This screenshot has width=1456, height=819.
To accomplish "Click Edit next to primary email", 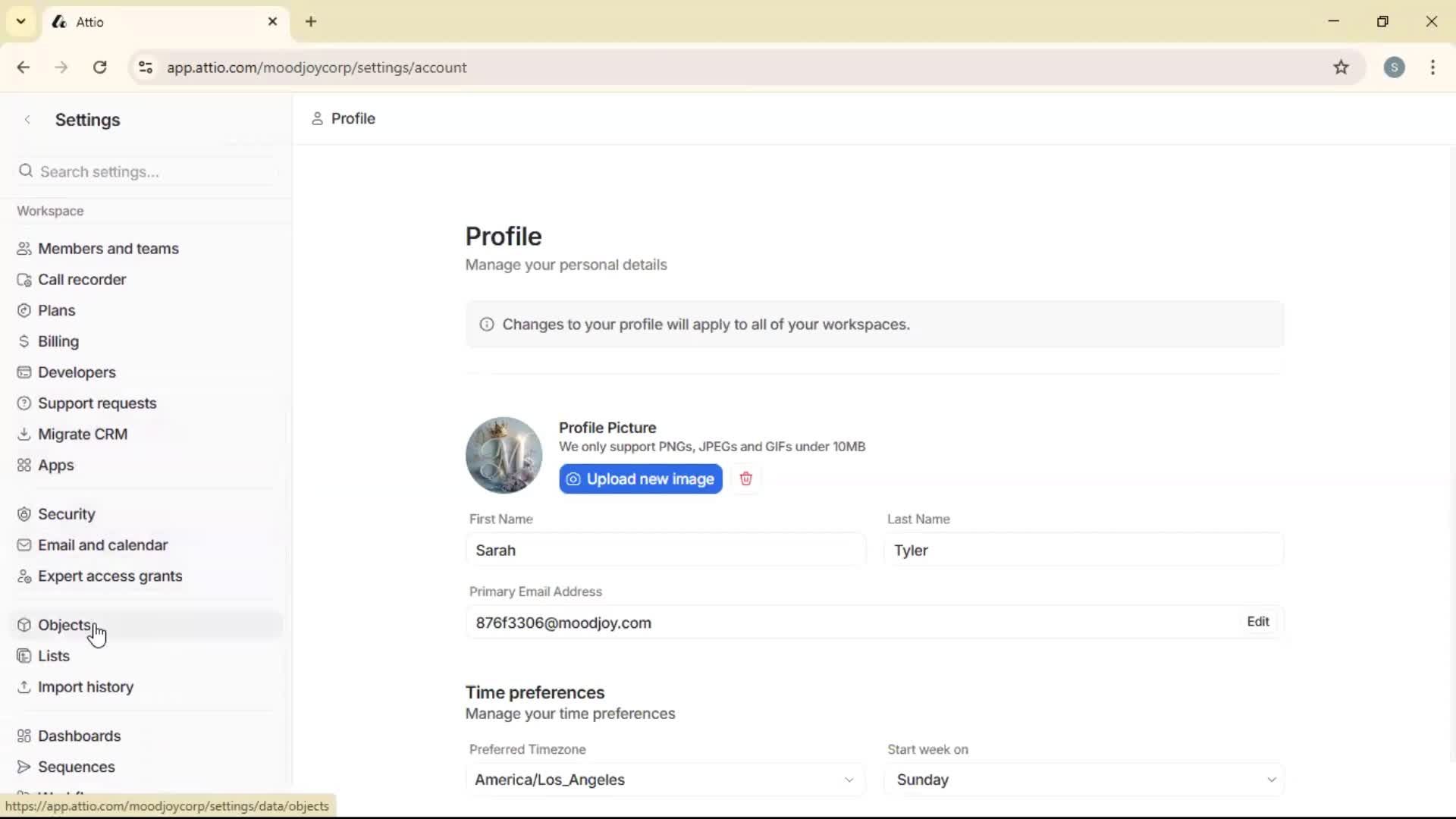I will tap(1258, 622).
